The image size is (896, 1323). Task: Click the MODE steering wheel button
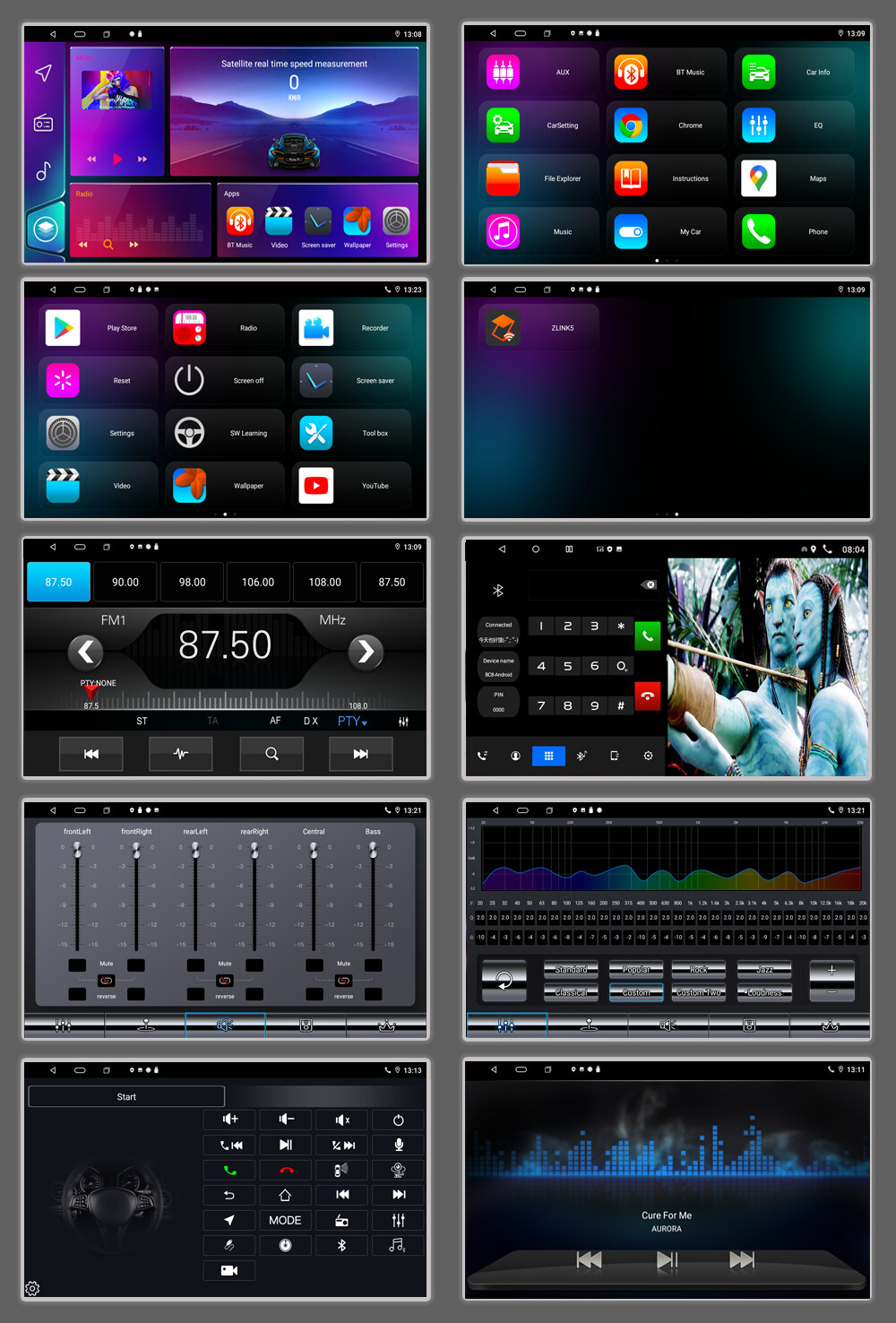tap(285, 1220)
